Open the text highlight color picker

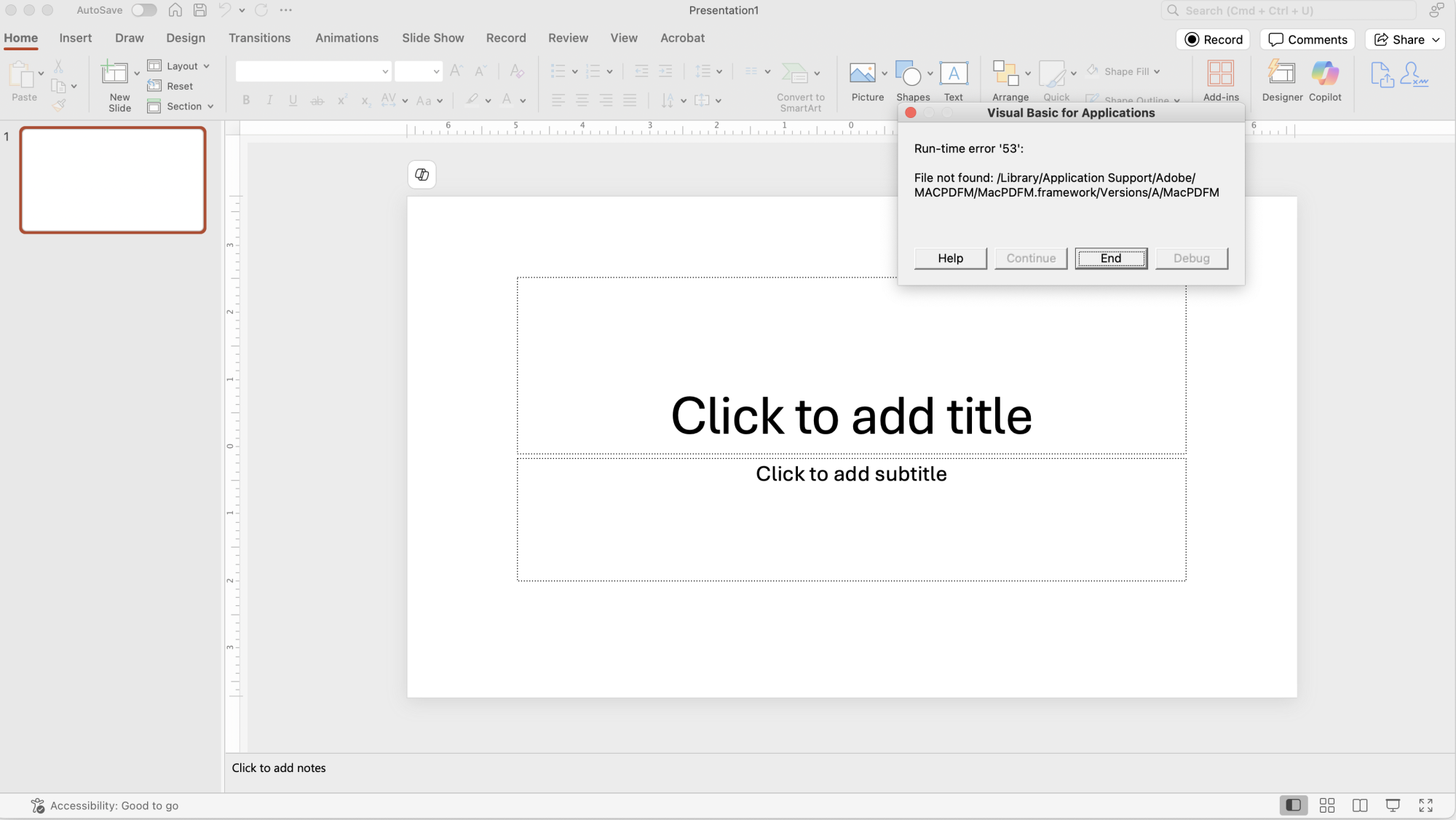click(x=488, y=100)
